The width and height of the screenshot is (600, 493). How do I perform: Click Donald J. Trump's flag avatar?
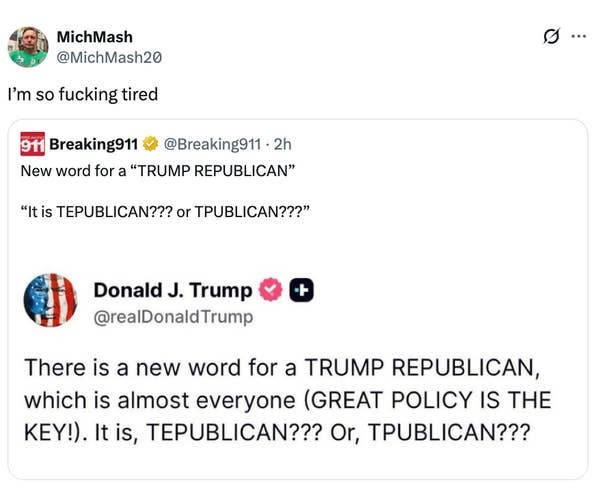click(x=50, y=300)
